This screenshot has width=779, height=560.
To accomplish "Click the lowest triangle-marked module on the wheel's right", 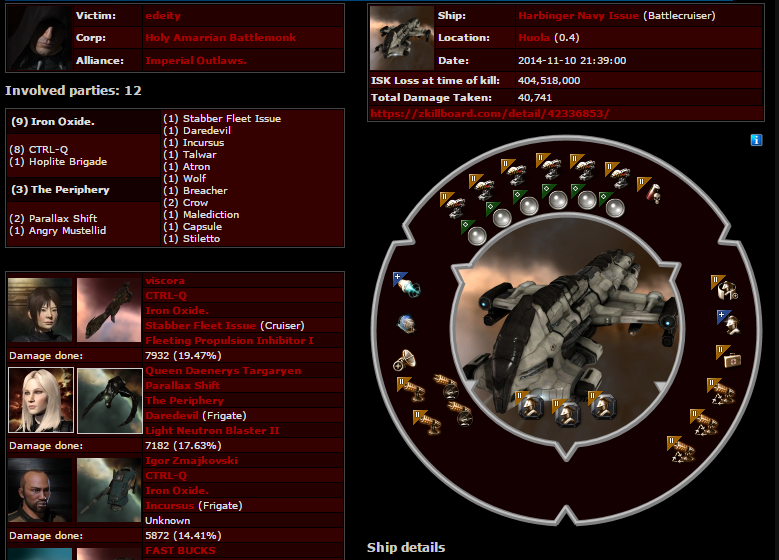I will pos(683,451).
